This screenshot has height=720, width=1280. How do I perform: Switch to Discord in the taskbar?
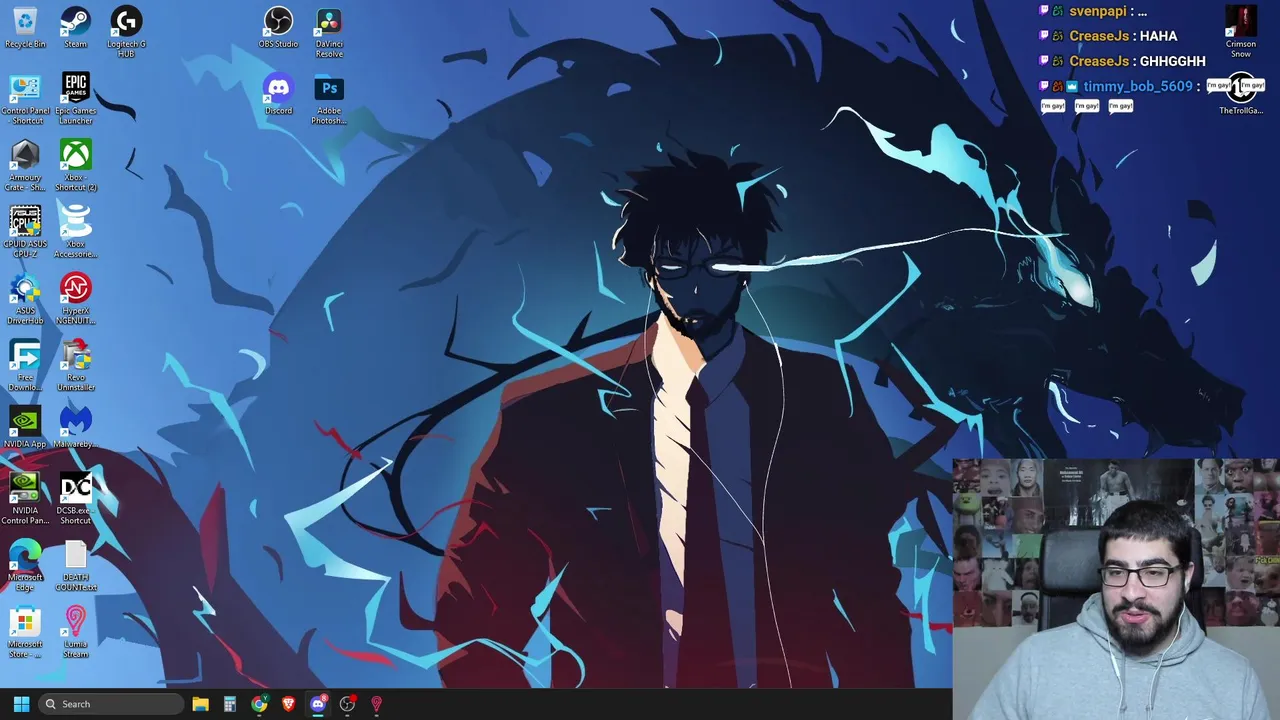click(318, 704)
